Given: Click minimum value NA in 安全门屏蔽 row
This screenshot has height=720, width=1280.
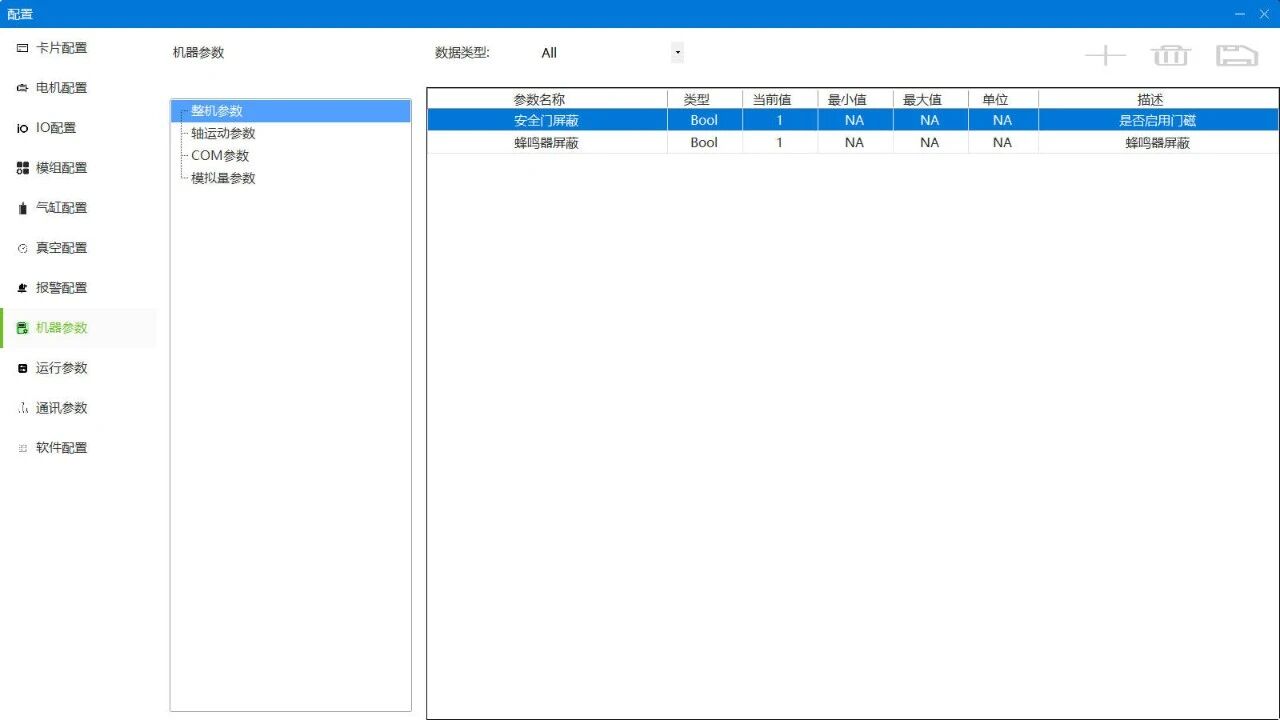Looking at the screenshot, I should point(855,120).
